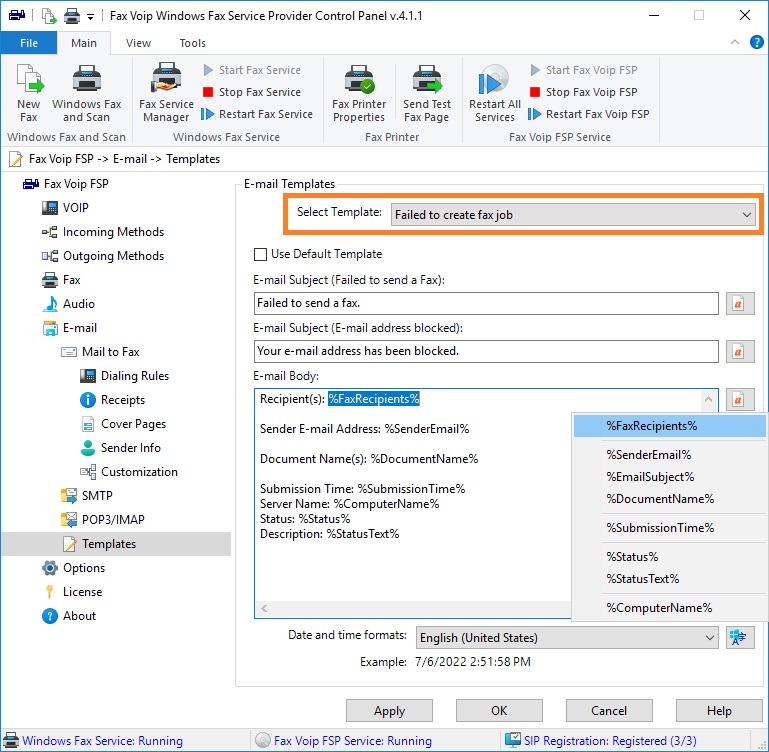Click the address blocked subject field
The image size is (769, 752).
486,352
